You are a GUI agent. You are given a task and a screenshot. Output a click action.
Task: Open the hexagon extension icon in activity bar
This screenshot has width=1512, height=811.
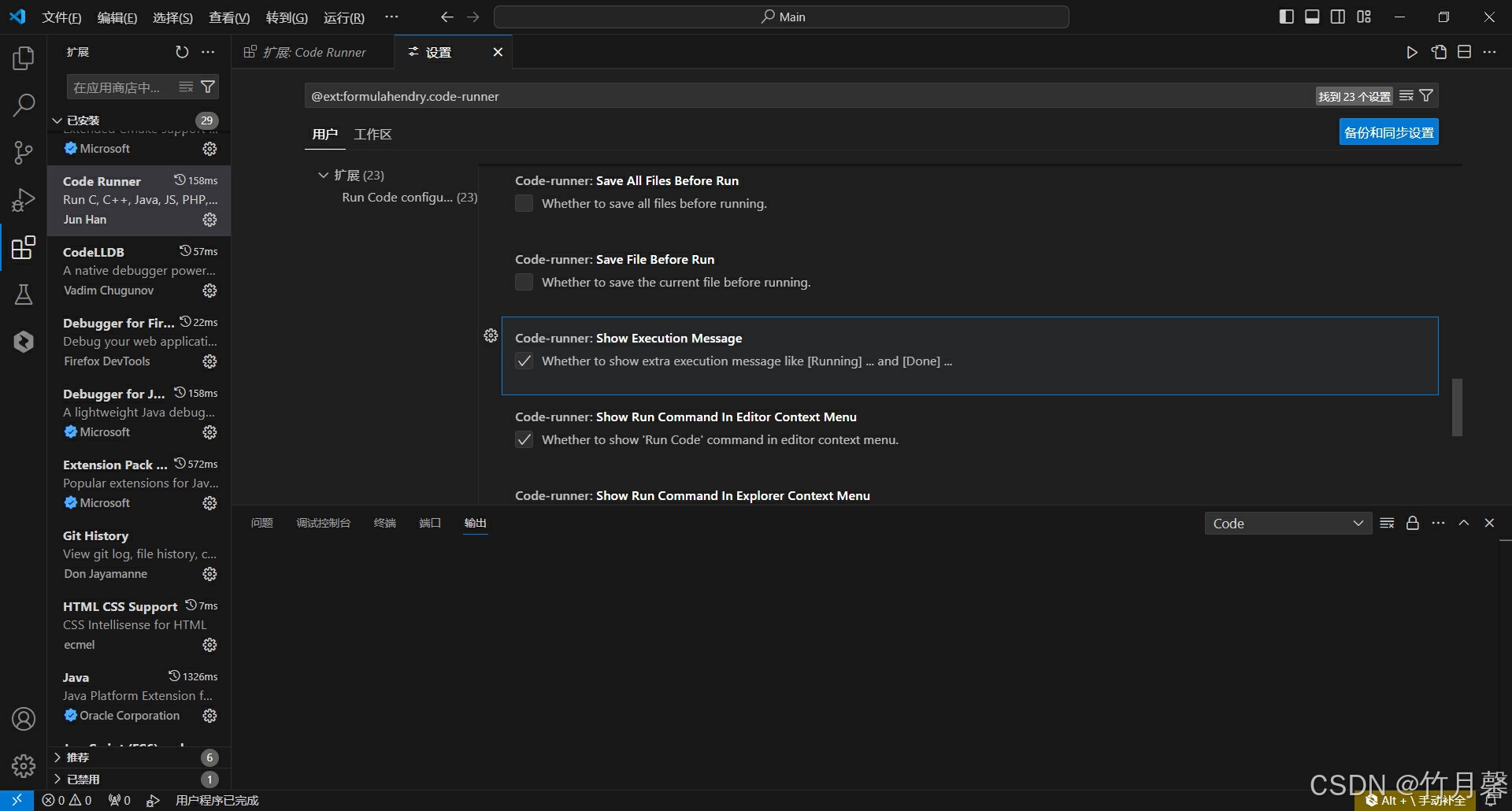tap(24, 342)
